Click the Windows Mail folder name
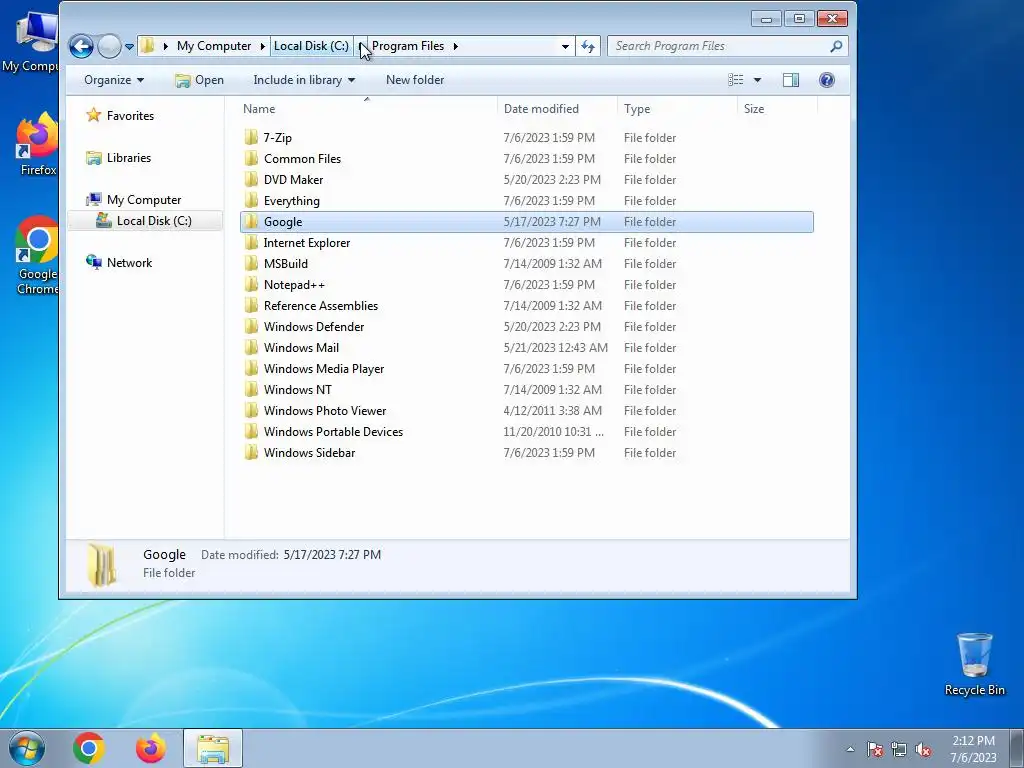Viewport: 1024px width, 768px height. coord(301,347)
